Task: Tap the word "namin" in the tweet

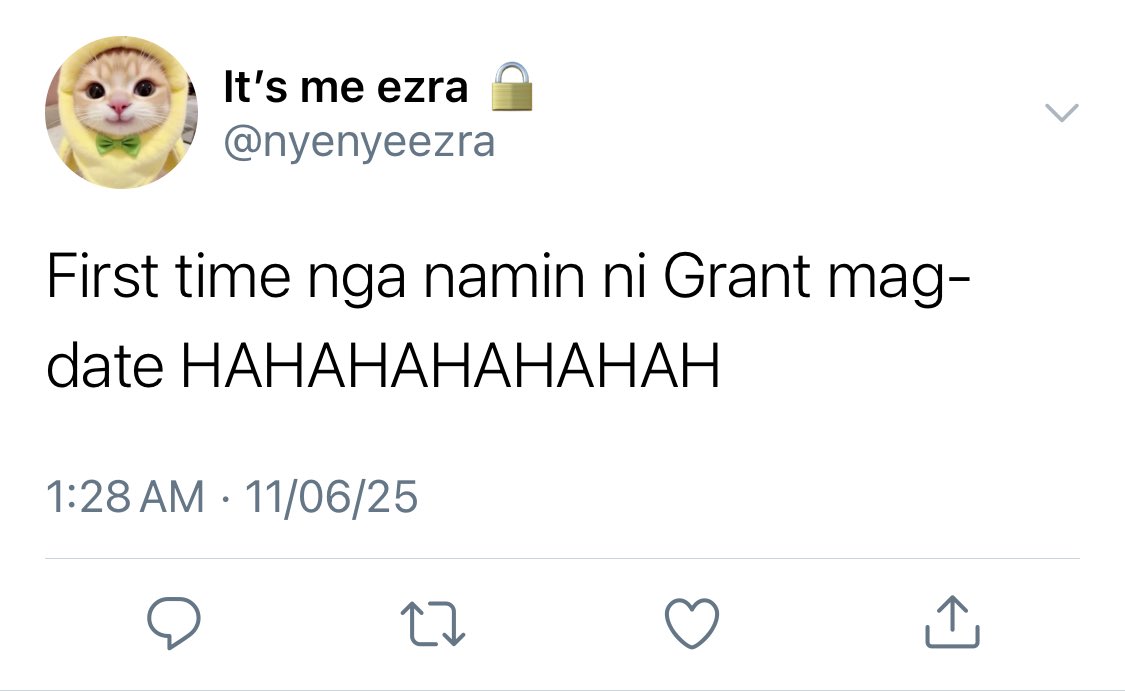Action: point(504,276)
